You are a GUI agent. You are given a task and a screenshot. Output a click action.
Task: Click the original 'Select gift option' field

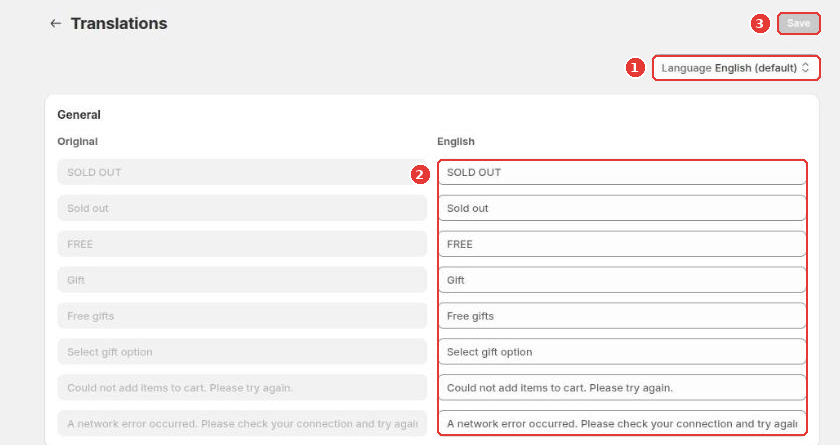point(242,352)
